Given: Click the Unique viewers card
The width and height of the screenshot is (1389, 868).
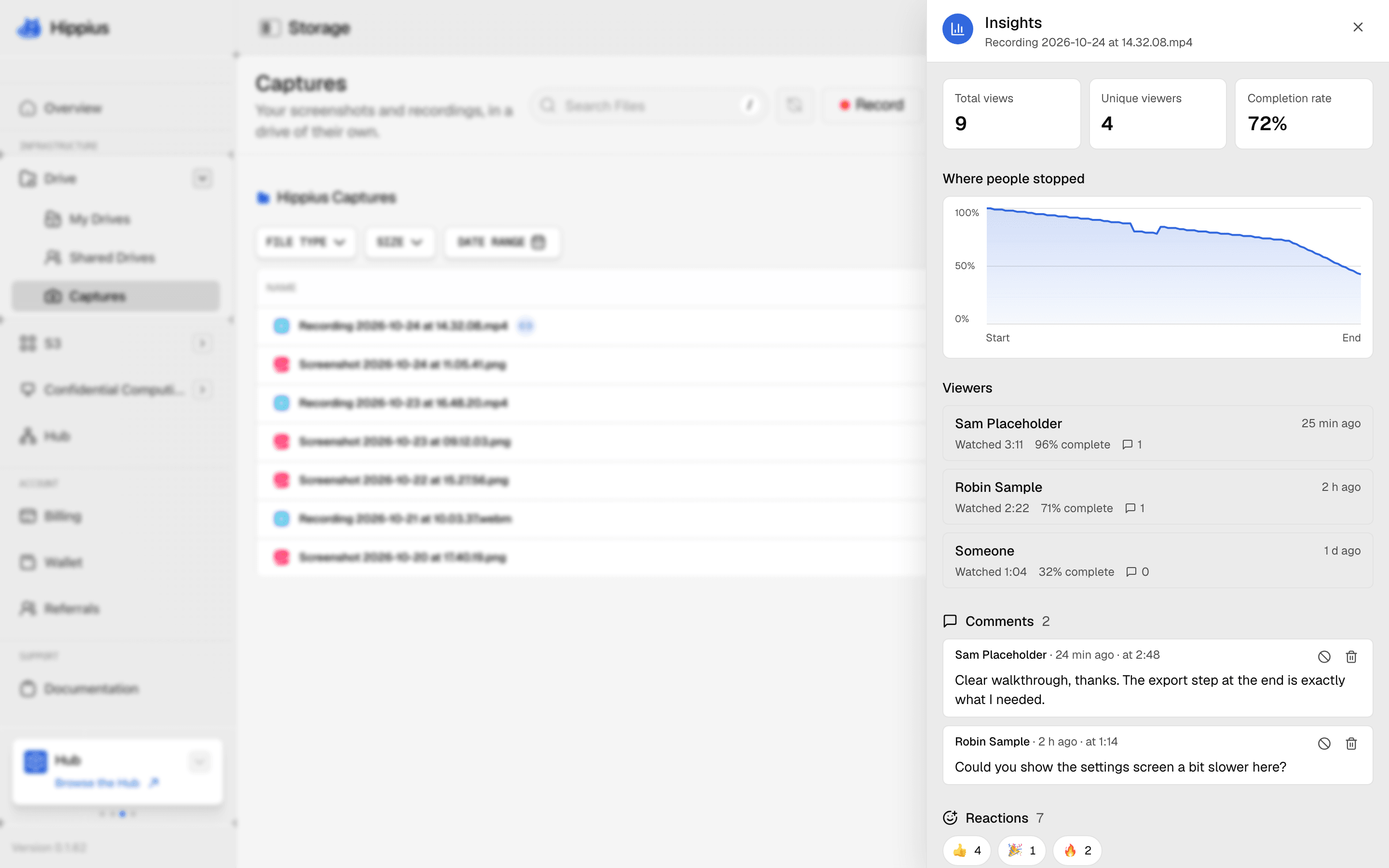Looking at the screenshot, I should 1157,114.
